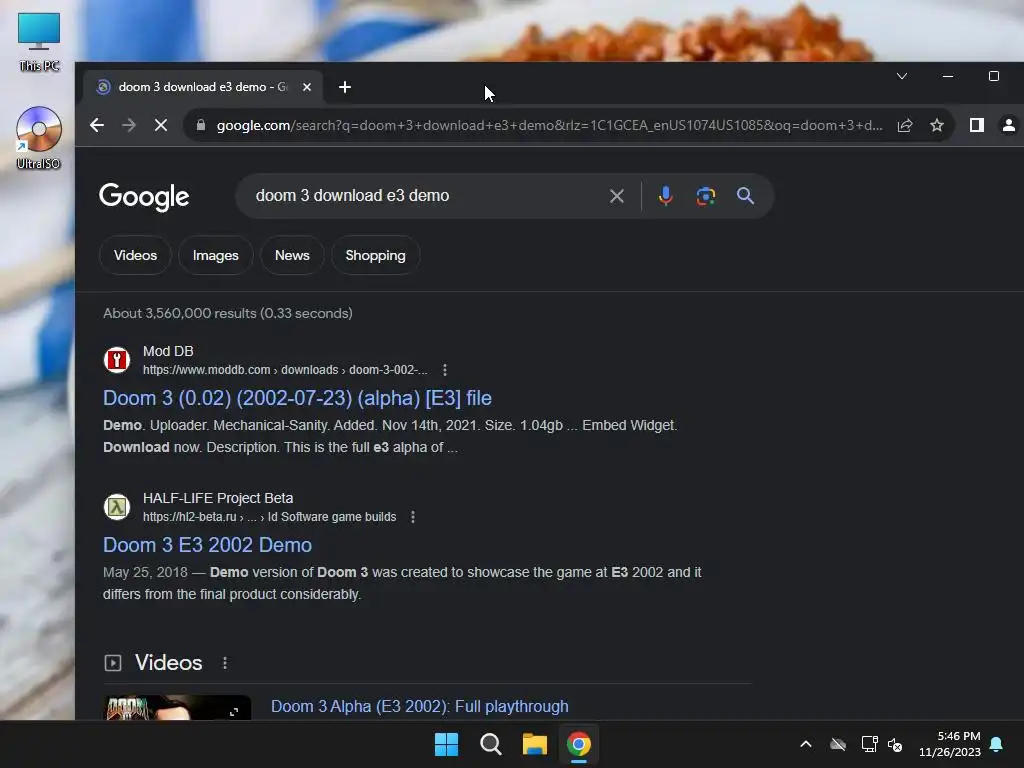Open more options for Mod DB result

click(x=445, y=370)
